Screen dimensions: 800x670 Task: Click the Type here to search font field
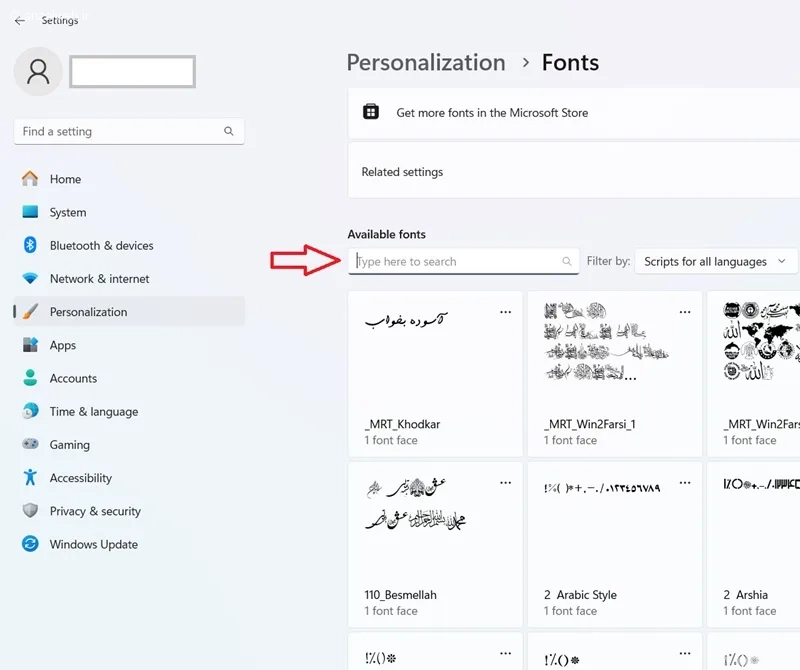tap(463, 261)
